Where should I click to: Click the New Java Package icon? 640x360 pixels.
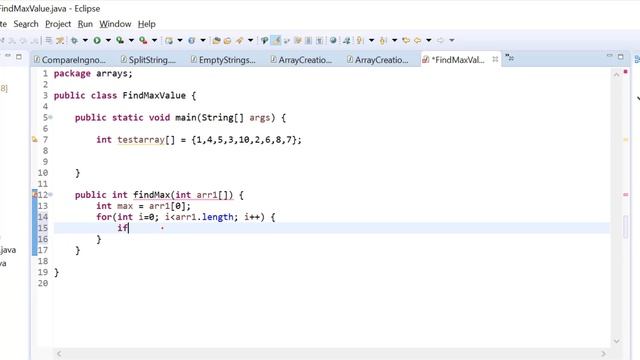pyautogui.click(x=169, y=40)
